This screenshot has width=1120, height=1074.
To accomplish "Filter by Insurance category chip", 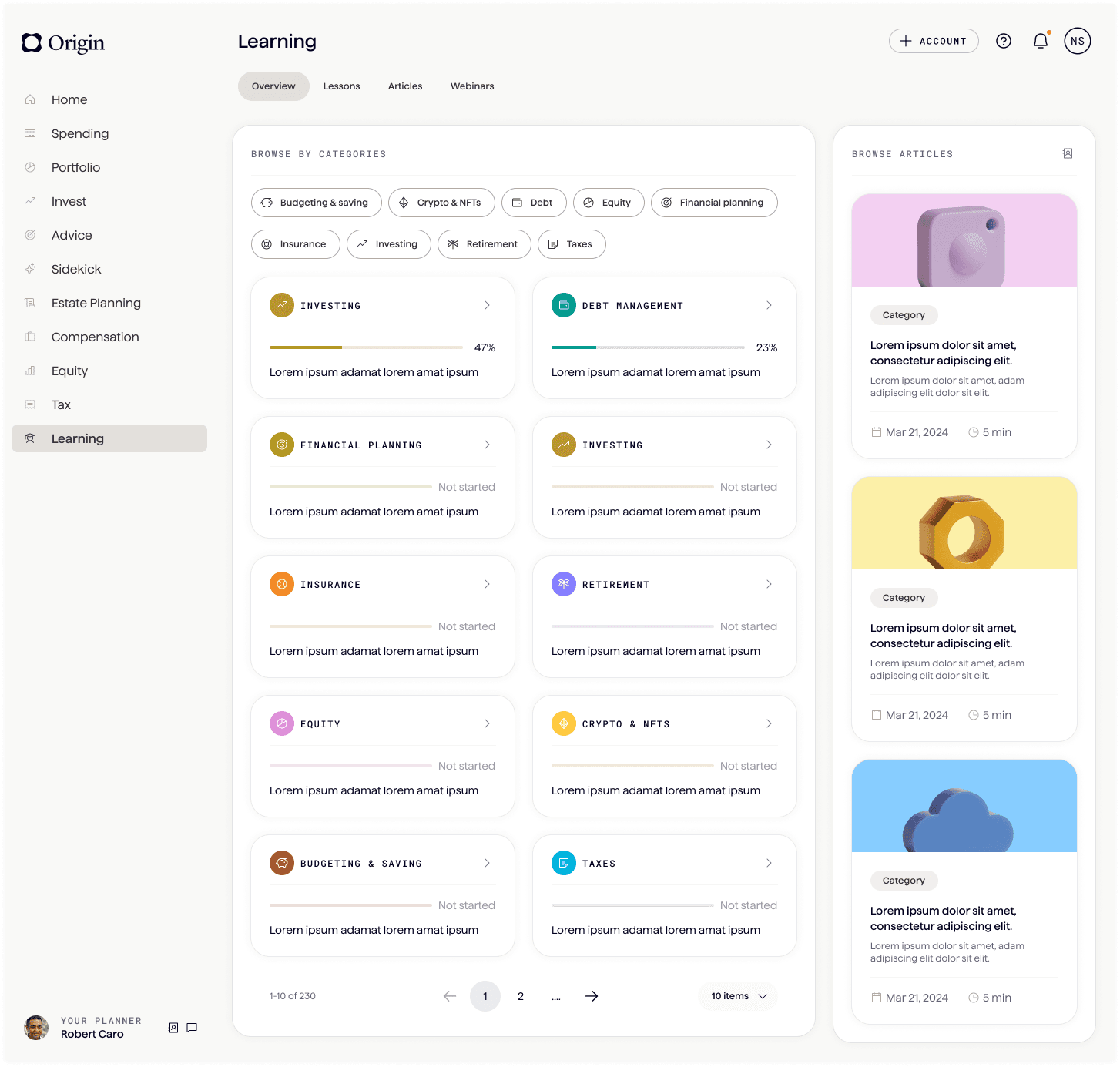I will point(296,244).
